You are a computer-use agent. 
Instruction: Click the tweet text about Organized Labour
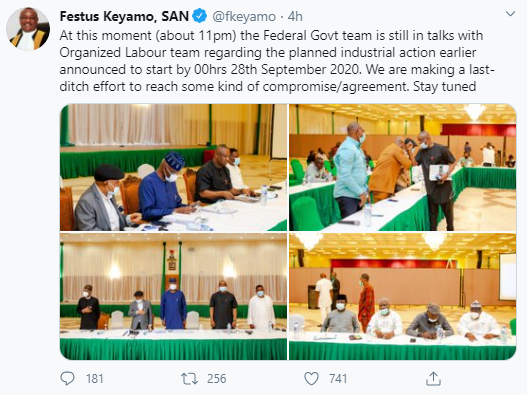click(x=277, y=61)
